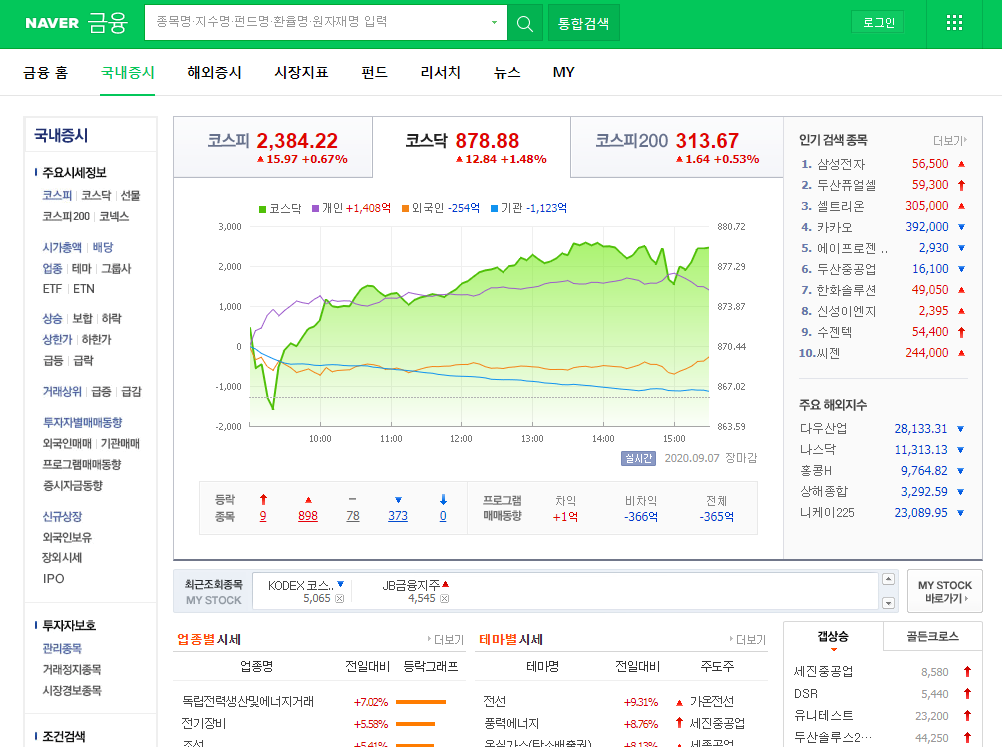
Task: Open 유니테스트 in 갭상승 list
Action: tap(823, 716)
